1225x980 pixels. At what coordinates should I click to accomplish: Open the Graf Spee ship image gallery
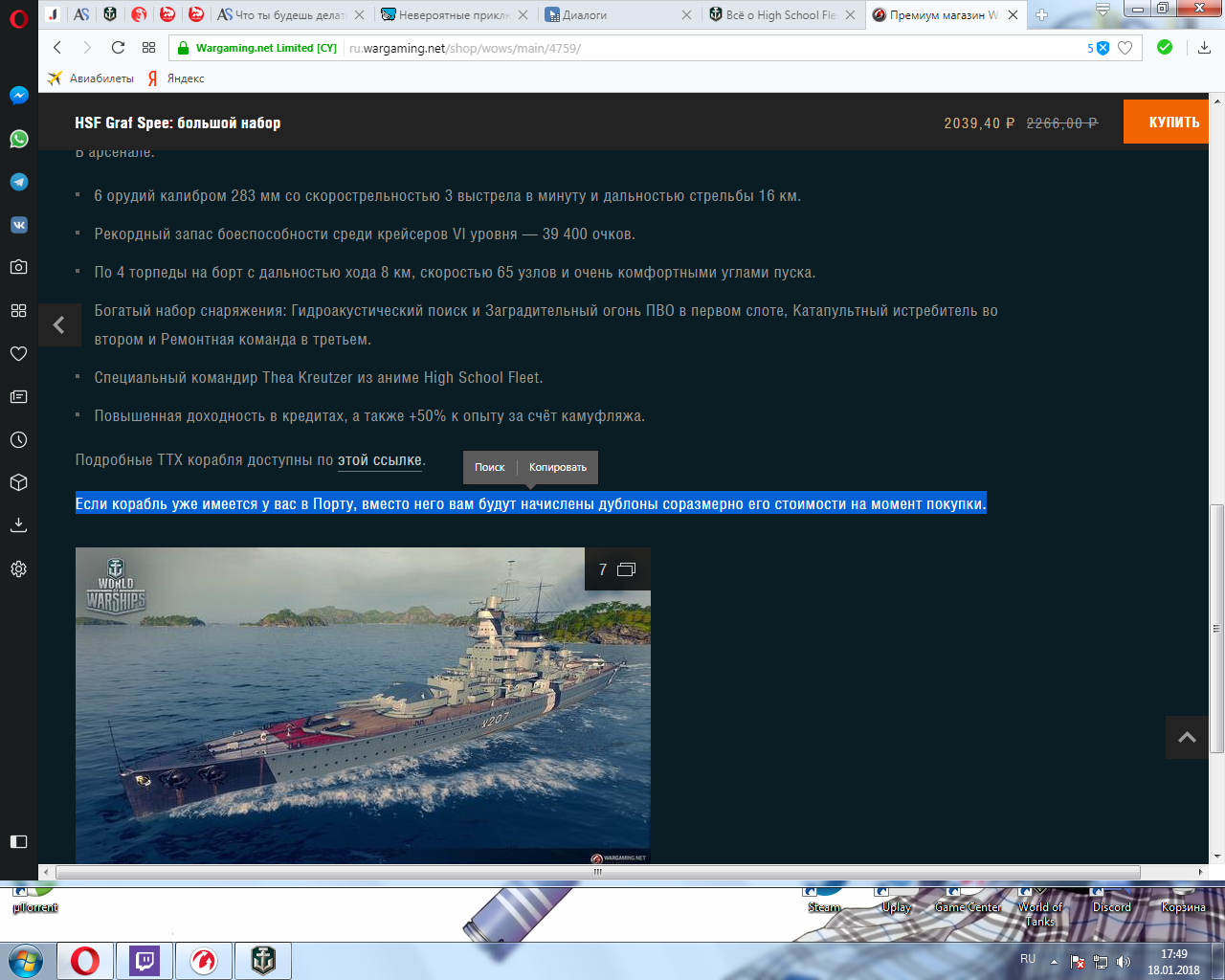tap(363, 705)
